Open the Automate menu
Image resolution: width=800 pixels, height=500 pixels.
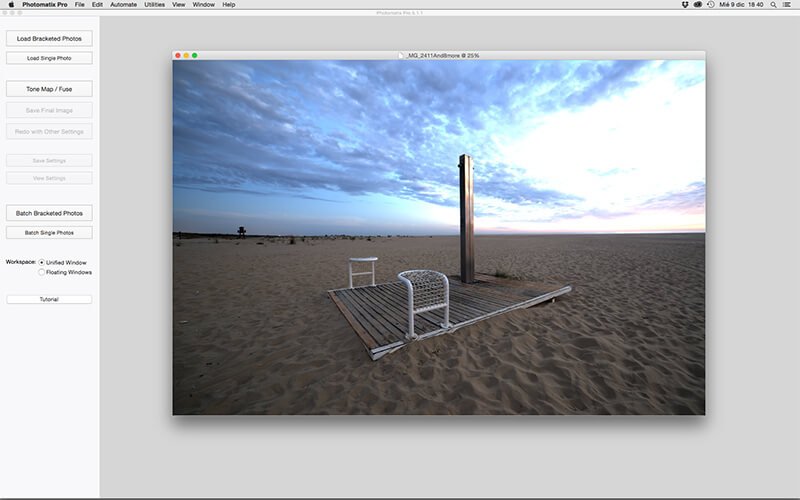point(123,5)
